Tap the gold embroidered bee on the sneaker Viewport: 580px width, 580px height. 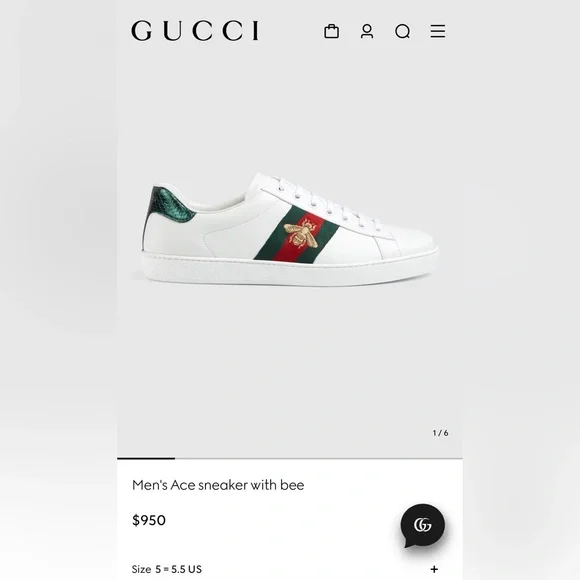click(x=301, y=234)
